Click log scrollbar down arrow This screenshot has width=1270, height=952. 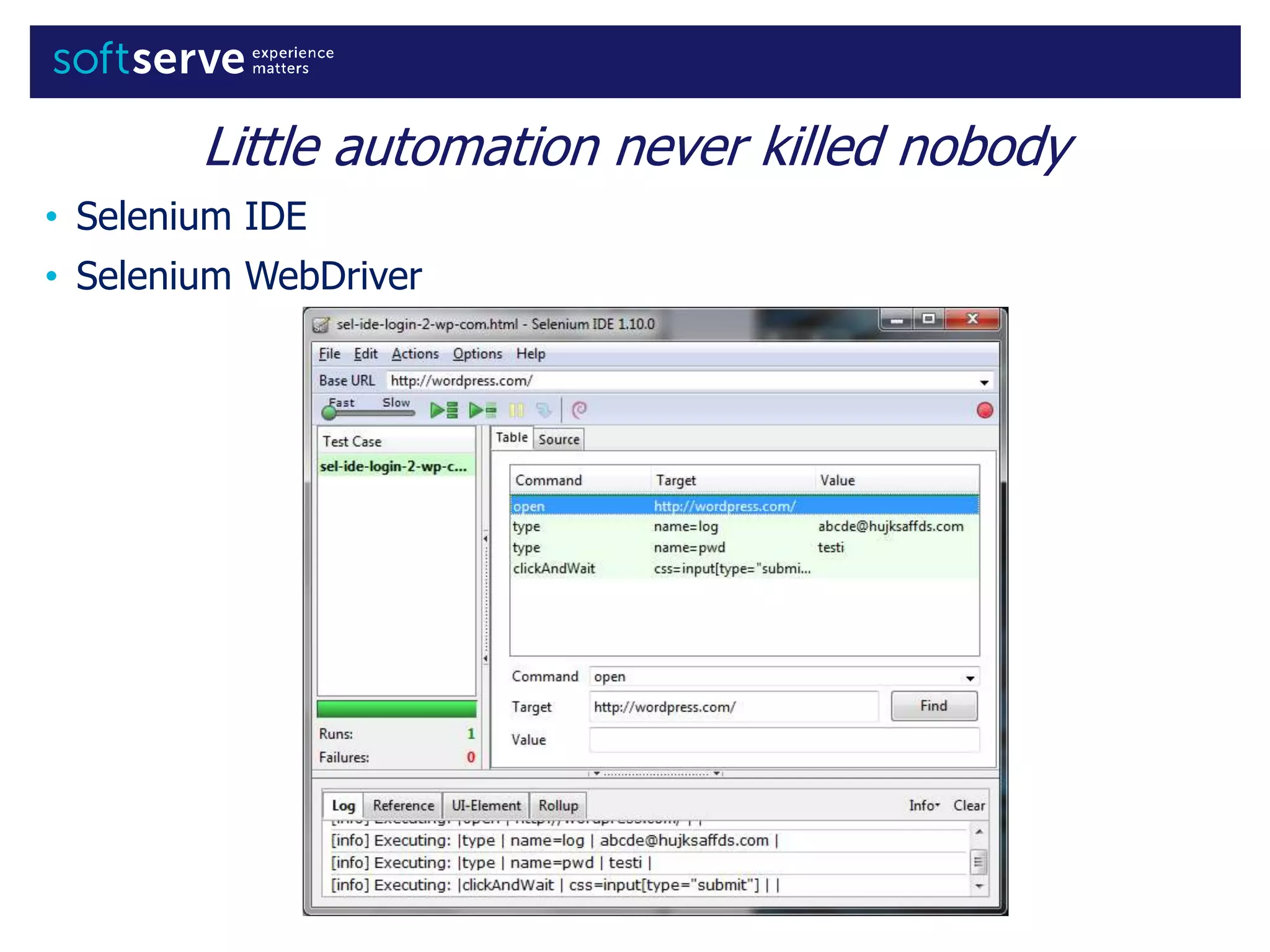979,886
